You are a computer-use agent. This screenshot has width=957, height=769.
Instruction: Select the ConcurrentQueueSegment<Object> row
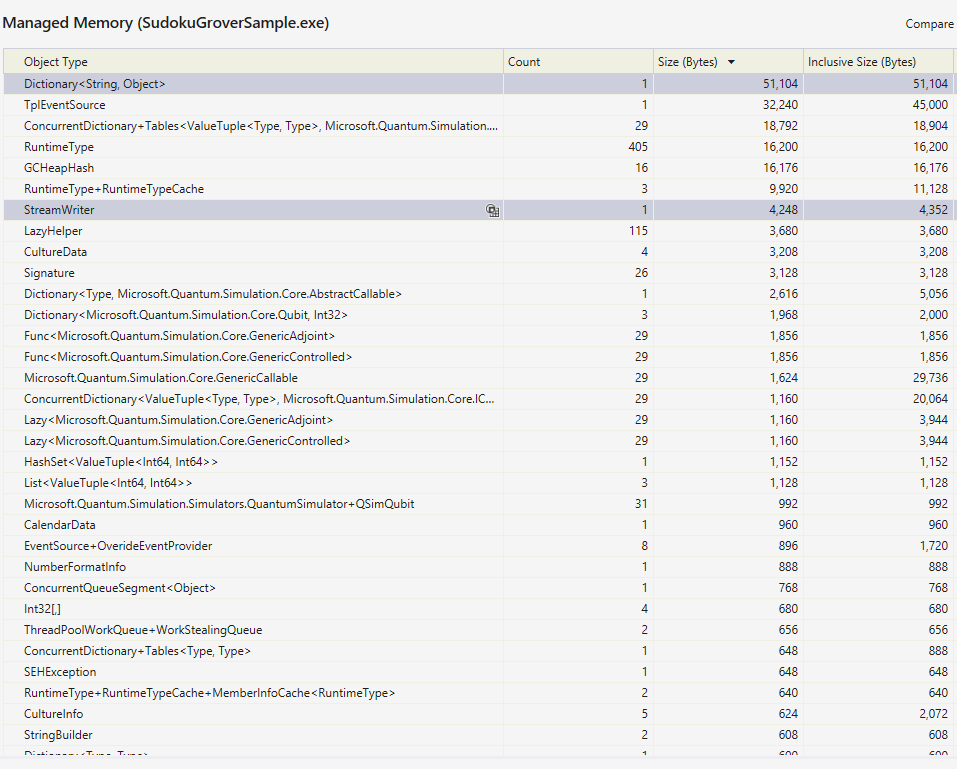point(478,588)
